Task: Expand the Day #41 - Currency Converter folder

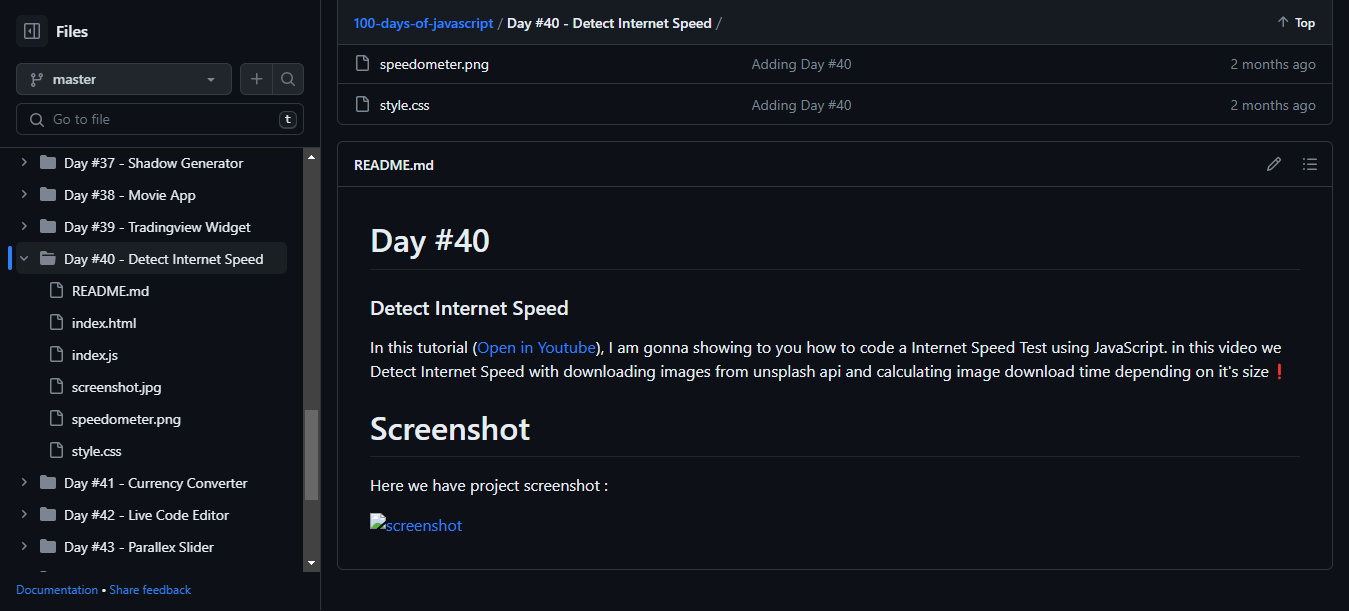Action: click(23, 482)
